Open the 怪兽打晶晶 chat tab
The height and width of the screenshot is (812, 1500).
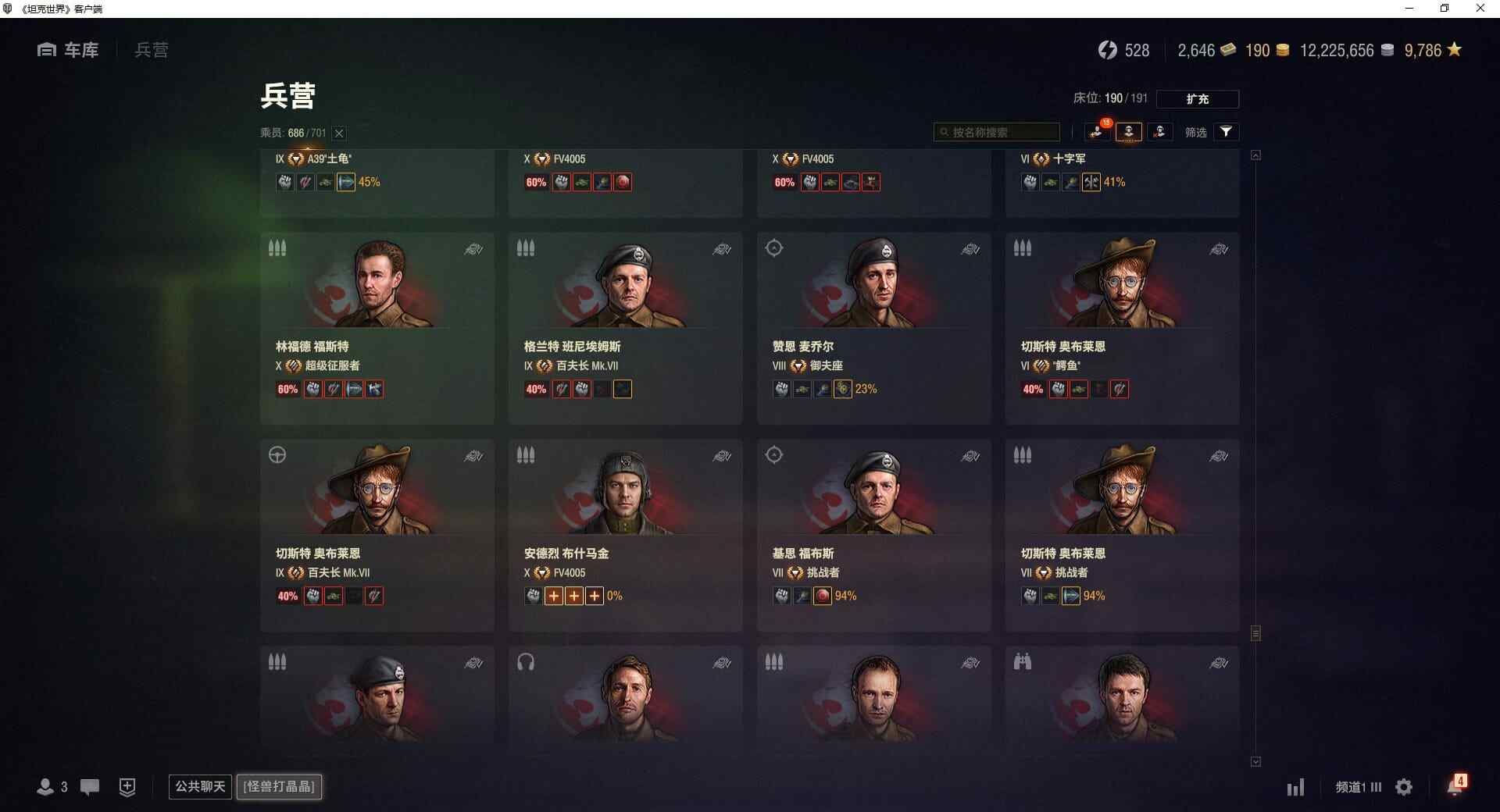(x=279, y=786)
